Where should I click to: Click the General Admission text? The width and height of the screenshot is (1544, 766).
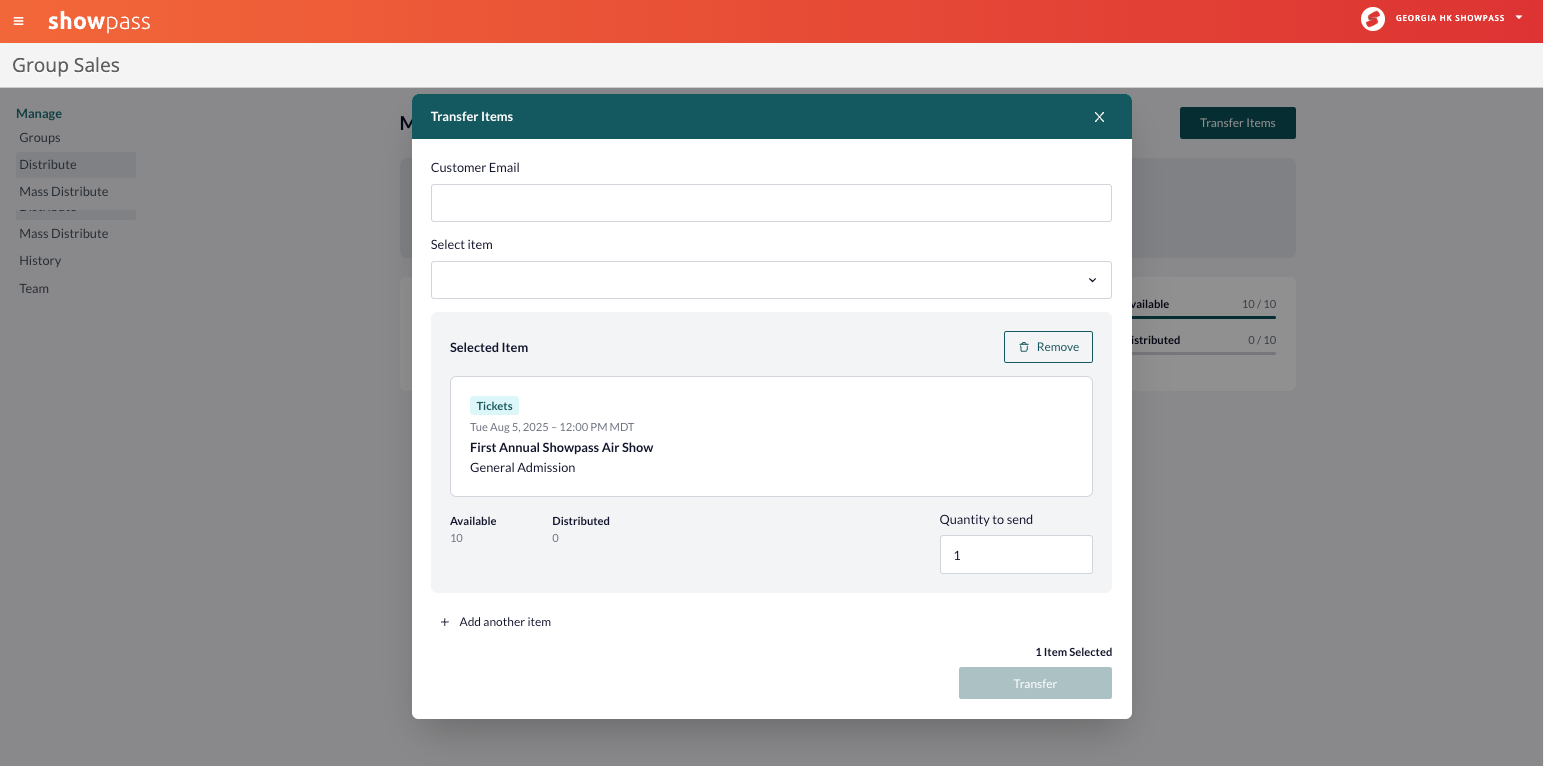tap(523, 467)
